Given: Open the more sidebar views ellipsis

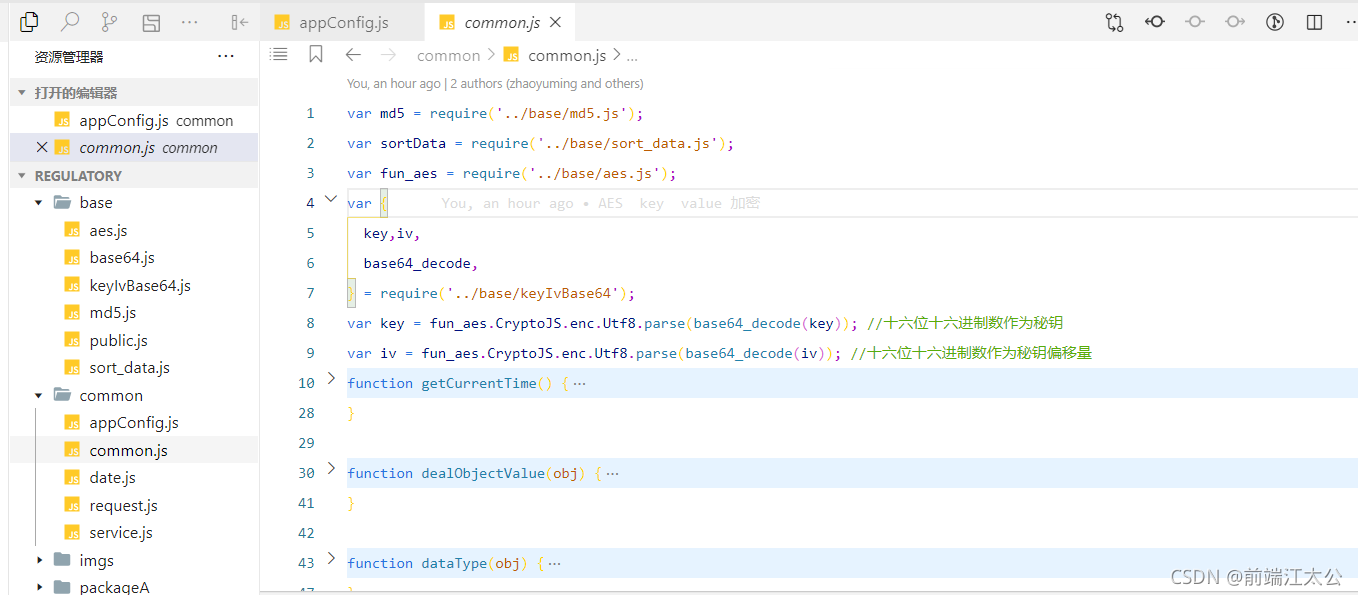Looking at the screenshot, I should pos(189,22).
